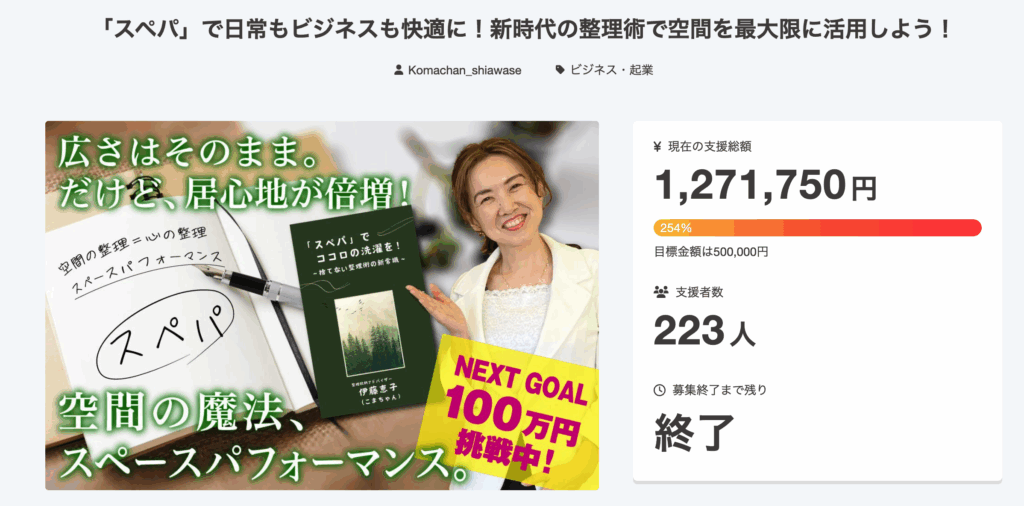Click the NEXT GOAL 100万円 yellow banner

(514, 410)
